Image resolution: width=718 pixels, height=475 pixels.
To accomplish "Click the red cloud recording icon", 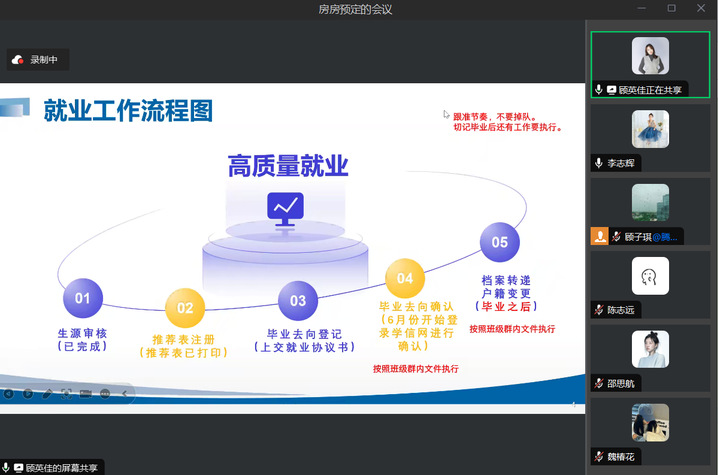I will [17, 60].
